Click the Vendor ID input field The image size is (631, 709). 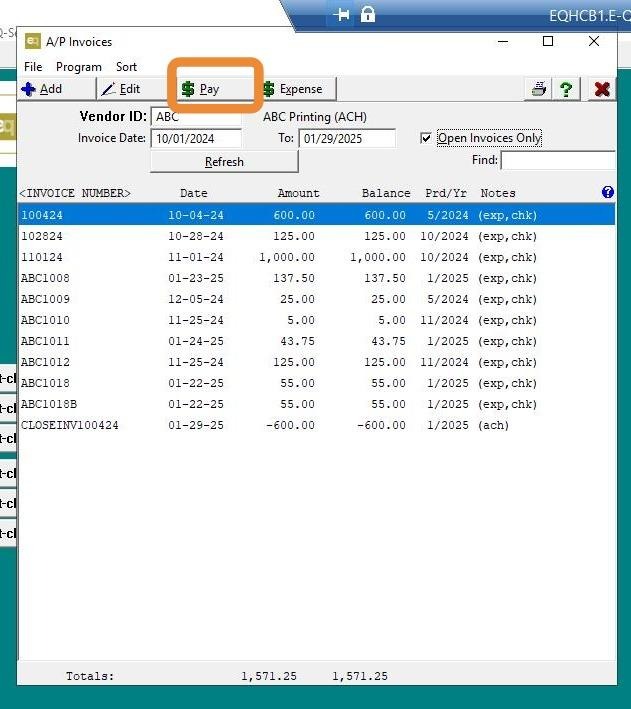[x=196, y=117]
